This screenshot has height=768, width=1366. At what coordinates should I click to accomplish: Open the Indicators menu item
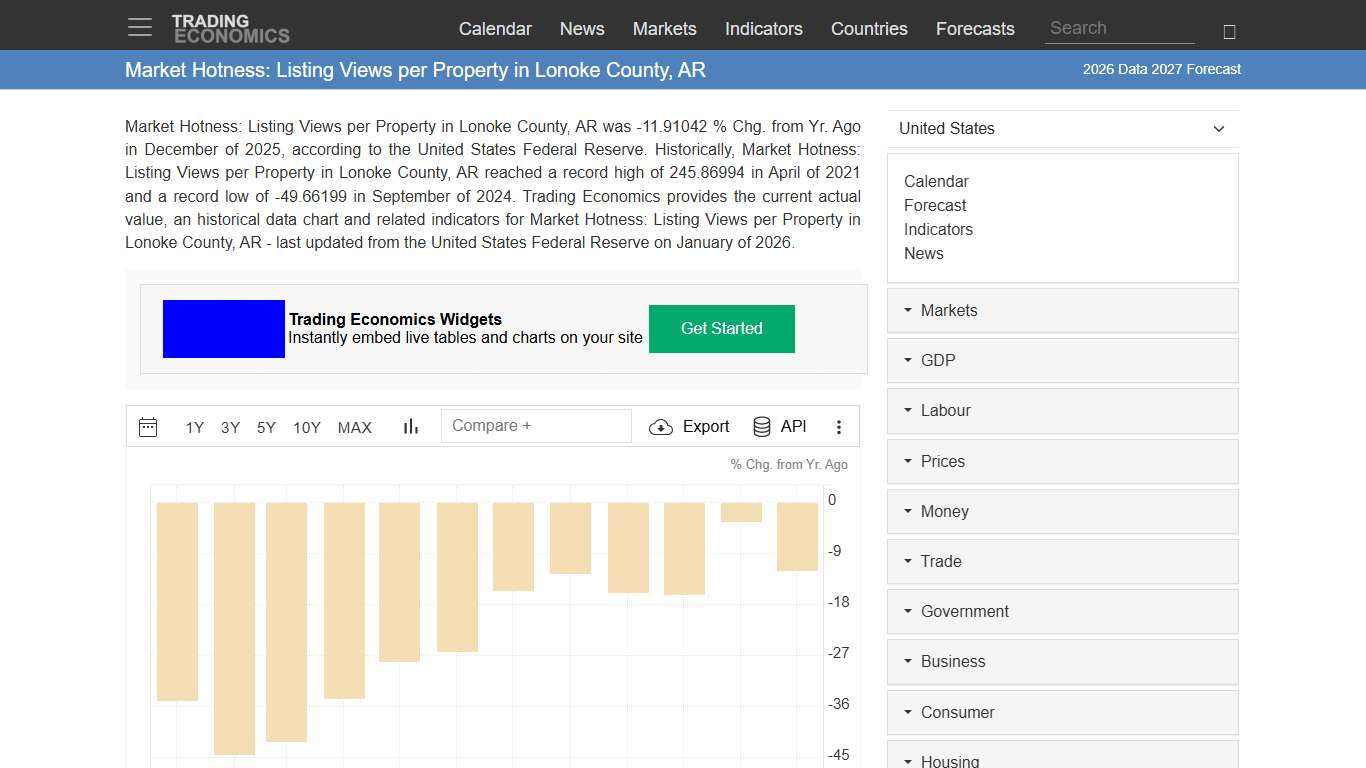pos(763,28)
